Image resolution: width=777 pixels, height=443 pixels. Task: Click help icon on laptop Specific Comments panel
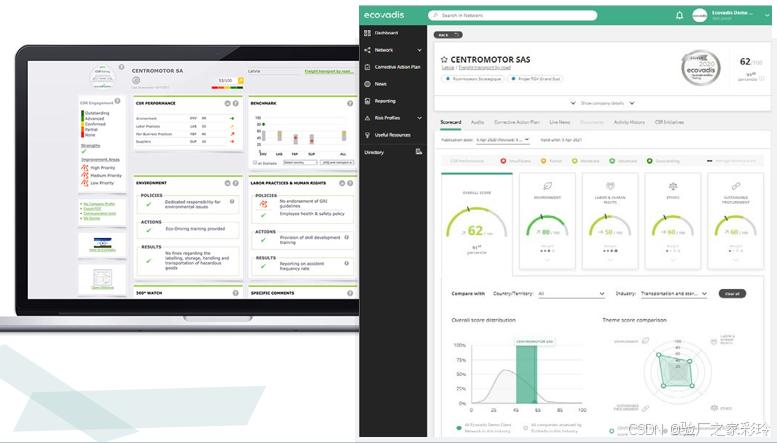[350, 293]
